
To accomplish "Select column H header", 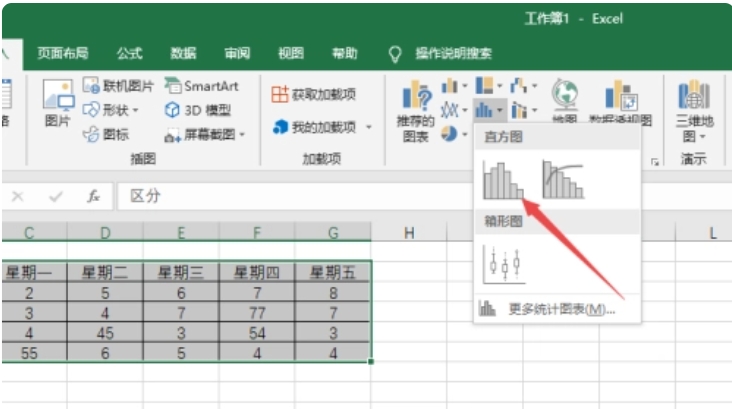I will point(408,233).
